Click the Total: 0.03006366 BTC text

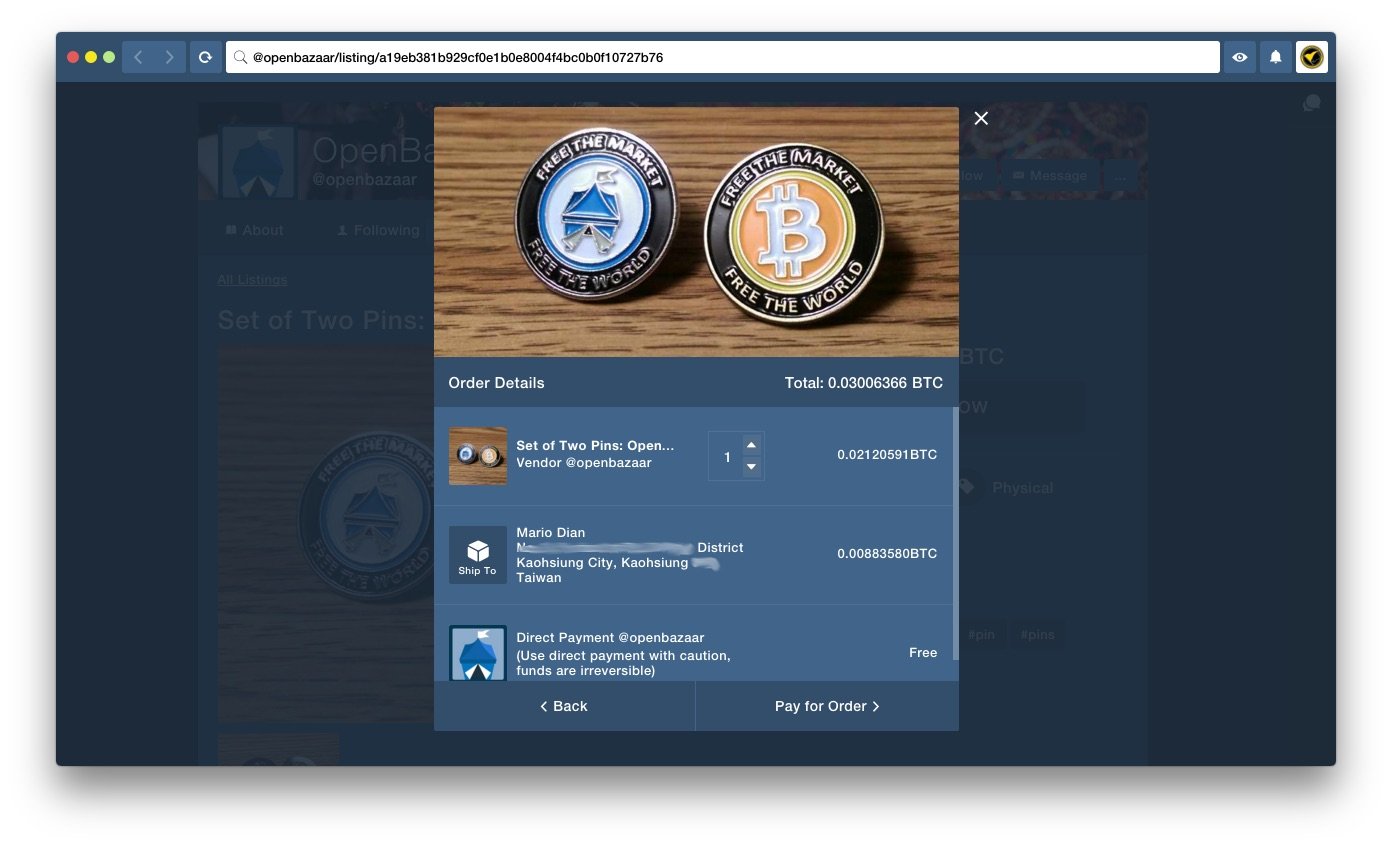click(864, 383)
